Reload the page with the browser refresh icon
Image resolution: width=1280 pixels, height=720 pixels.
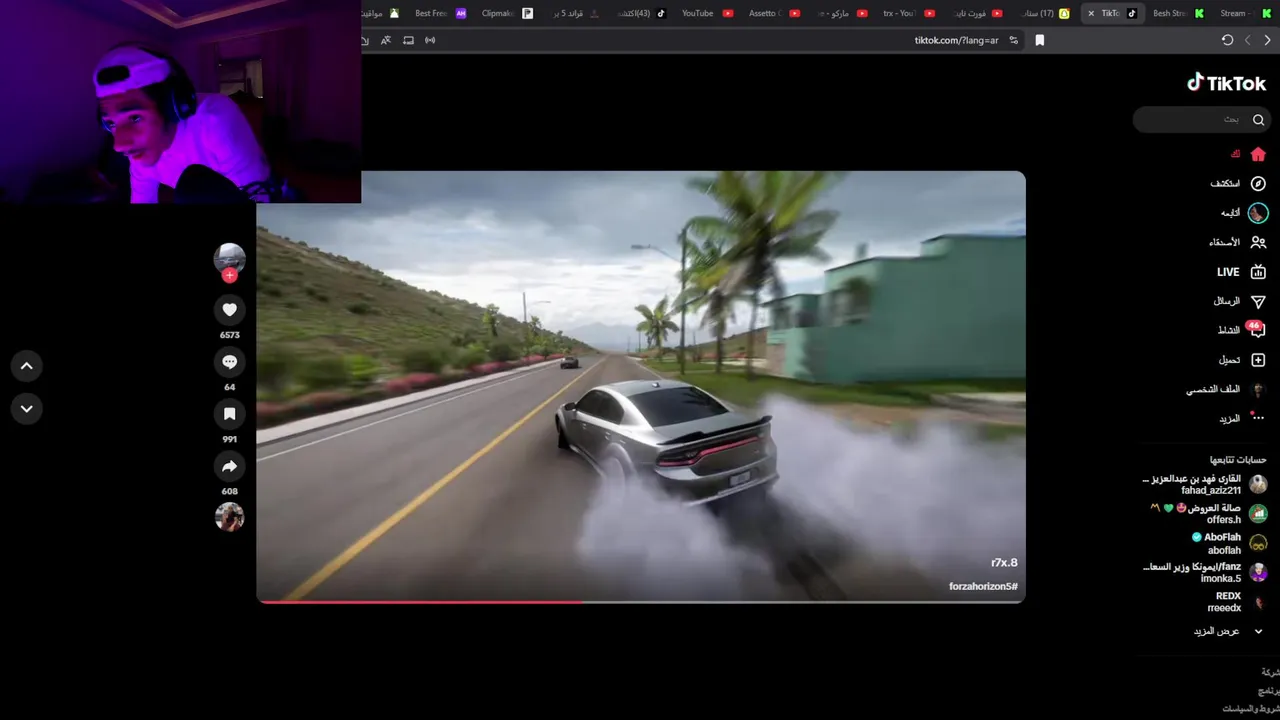1227,40
